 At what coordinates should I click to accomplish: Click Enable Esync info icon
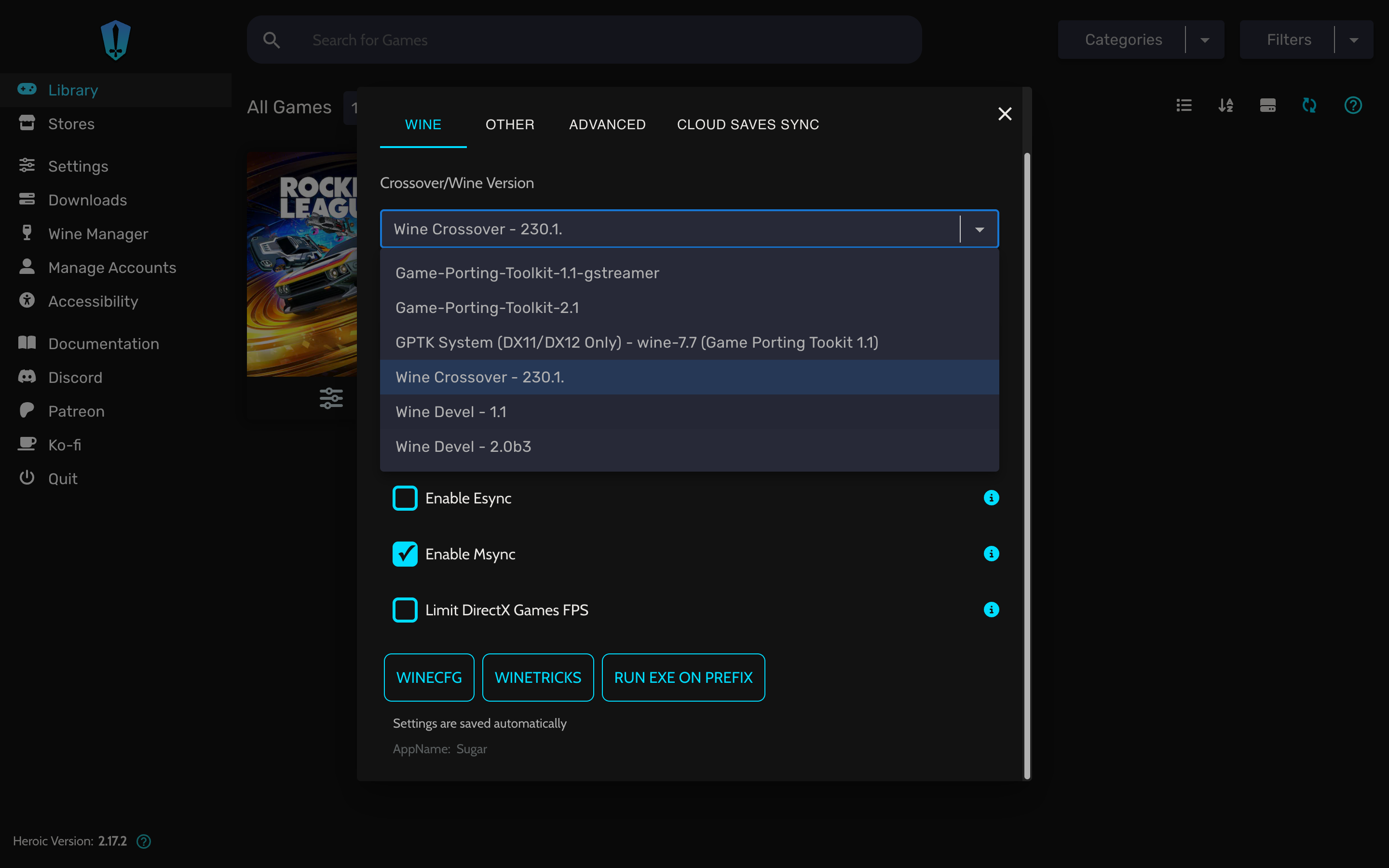coord(991,498)
